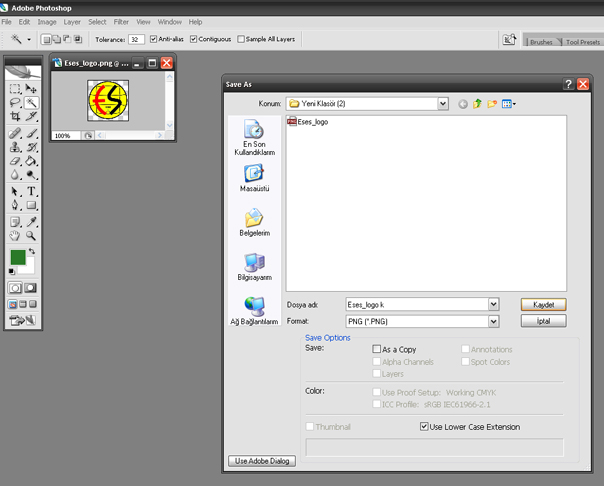This screenshot has width=604, height=486.
Task: Open the Save As help button
Action: coord(568,84)
